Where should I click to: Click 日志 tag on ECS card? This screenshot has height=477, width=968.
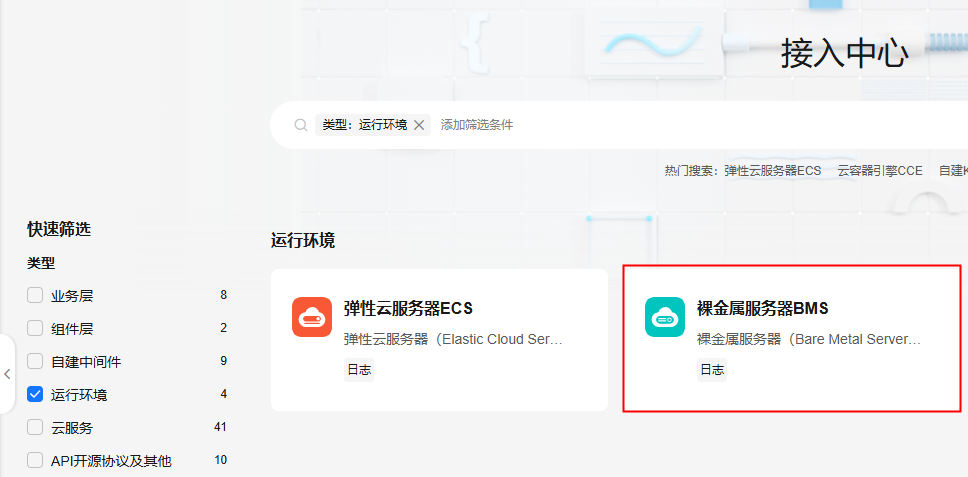pos(359,370)
